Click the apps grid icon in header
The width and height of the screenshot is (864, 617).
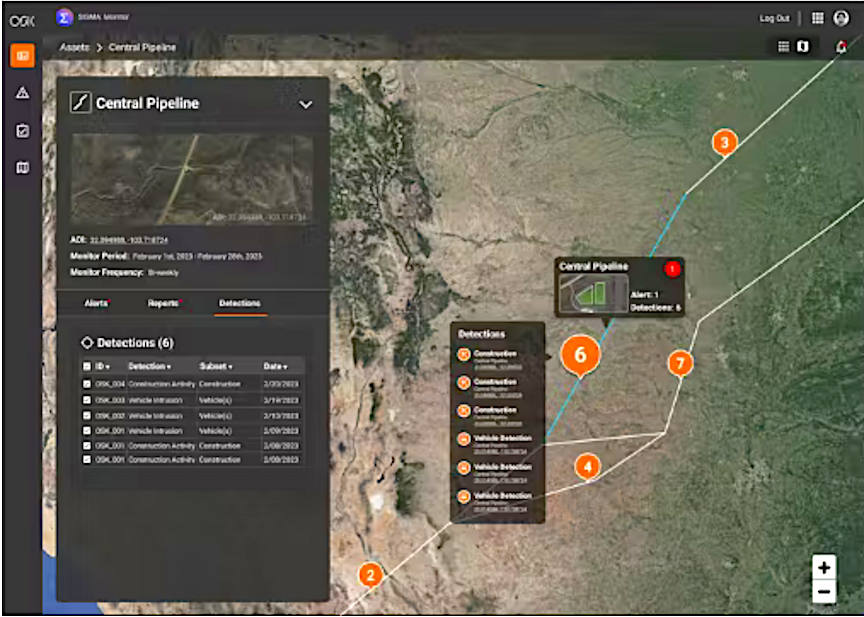(x=817, y=18)
